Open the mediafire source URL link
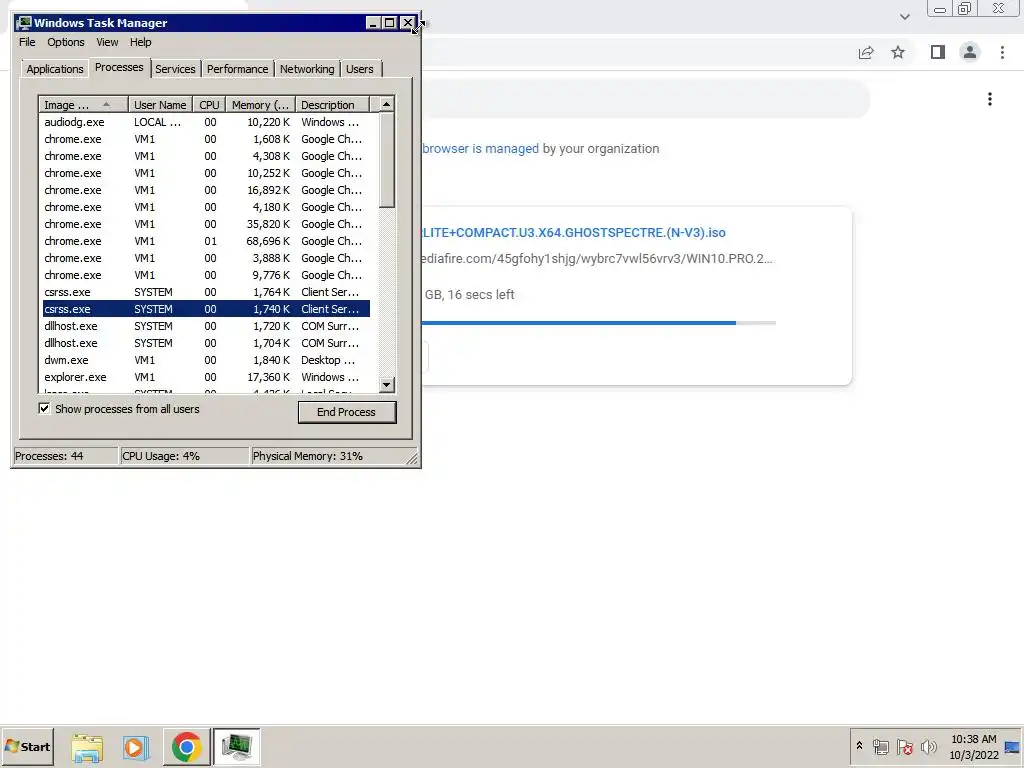Viewport: 1024px width, 768px height. (x=597, y=259)
